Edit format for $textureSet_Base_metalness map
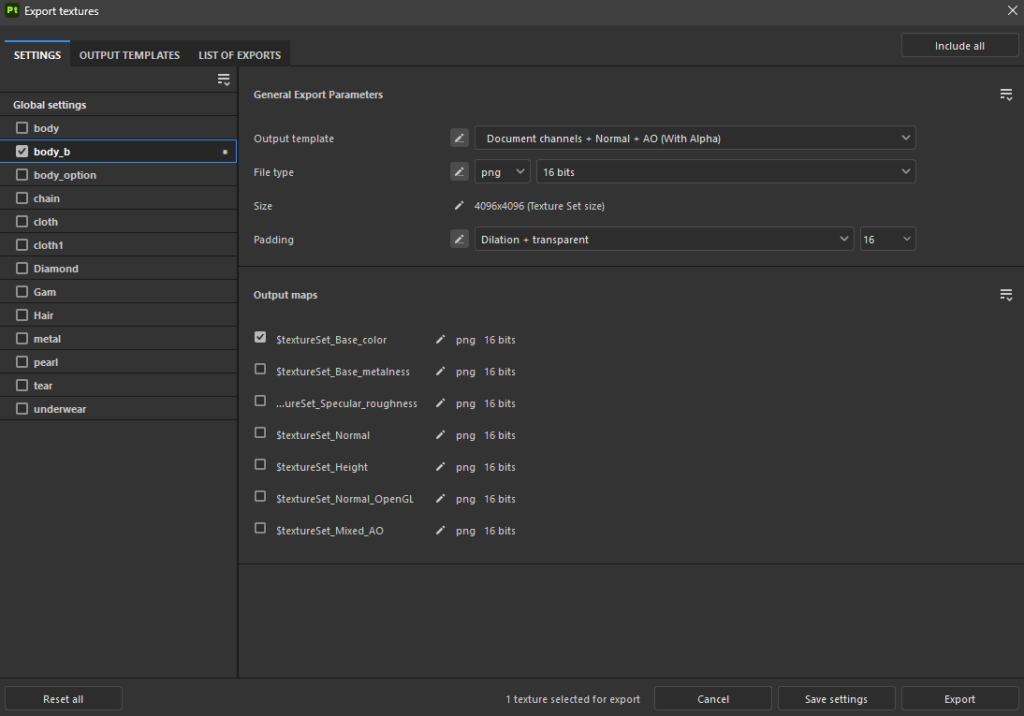Viewport: 1024px width, 716px height. click(440, 371)
